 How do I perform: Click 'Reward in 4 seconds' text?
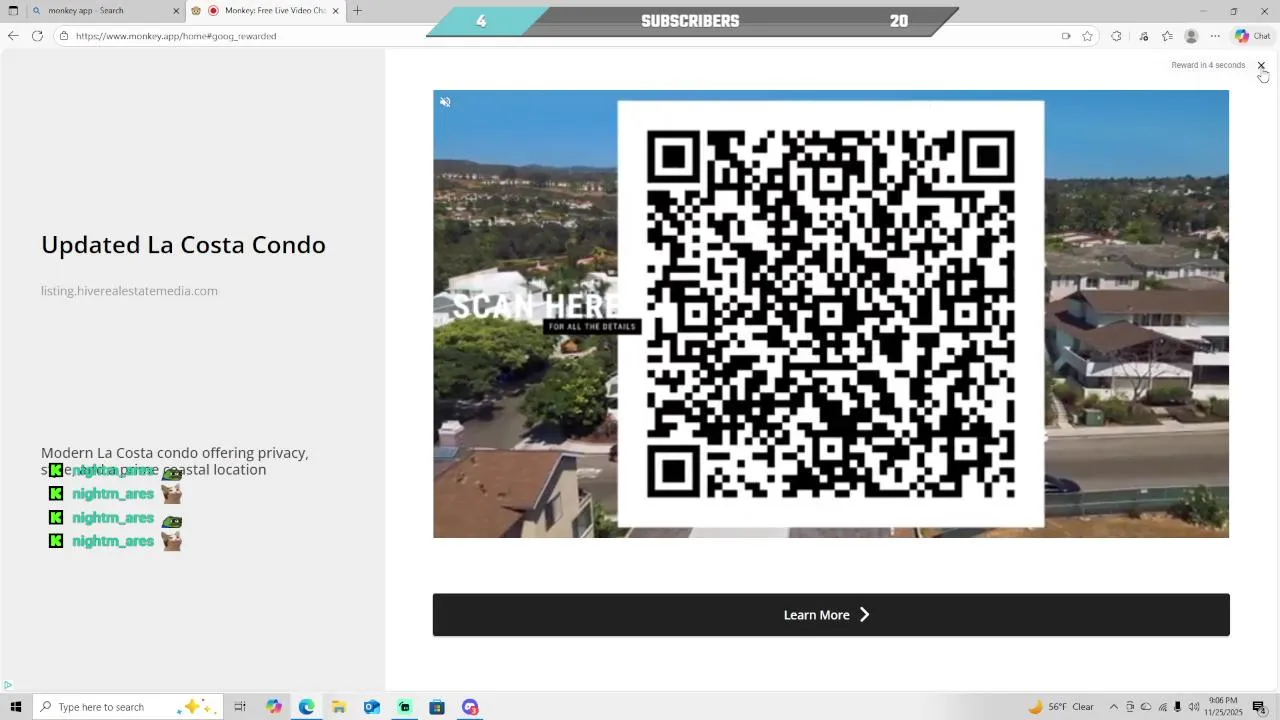pyautogui.click(x=1208, y=65)
